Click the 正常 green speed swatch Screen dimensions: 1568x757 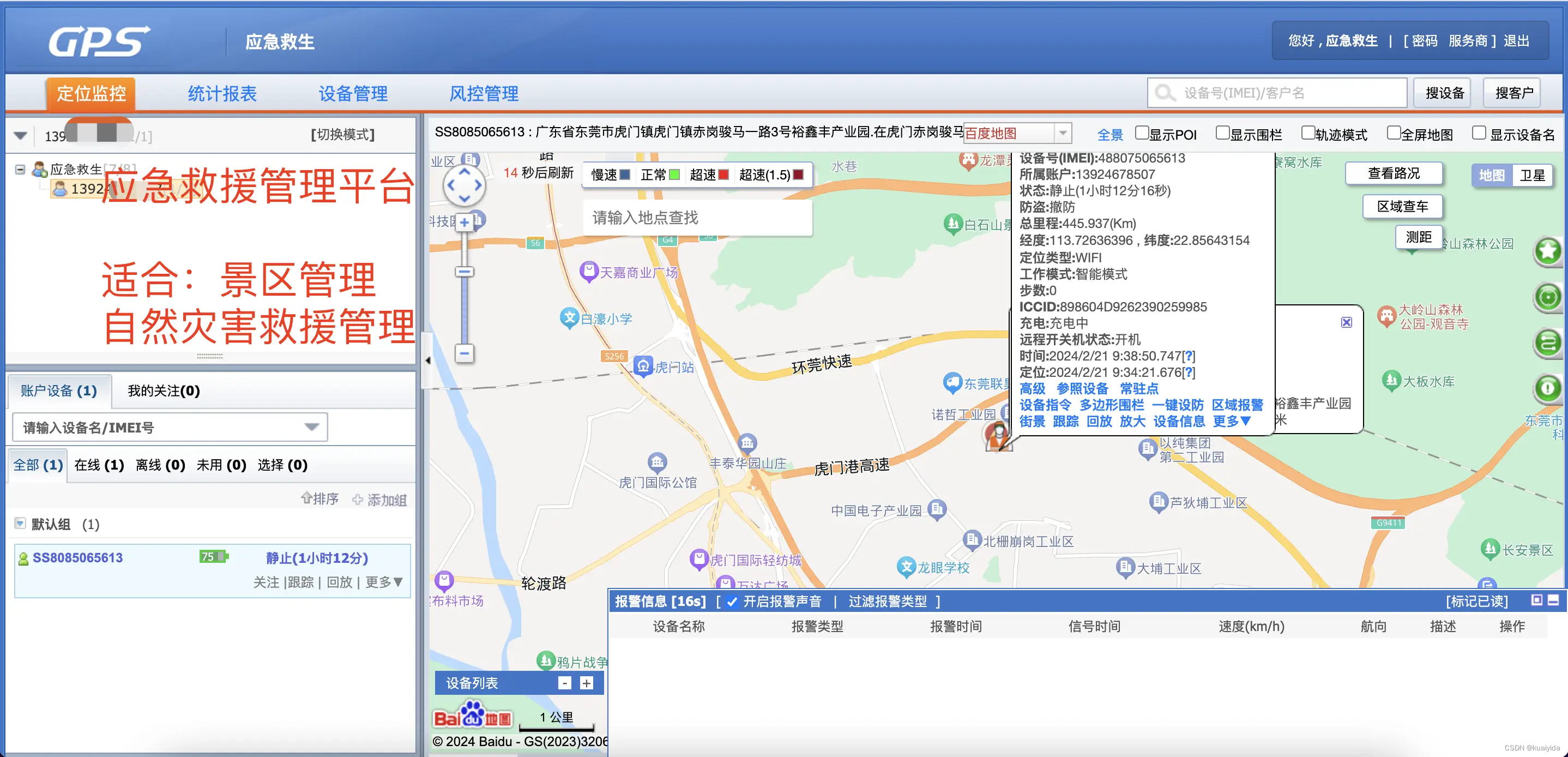click(674, 175)
